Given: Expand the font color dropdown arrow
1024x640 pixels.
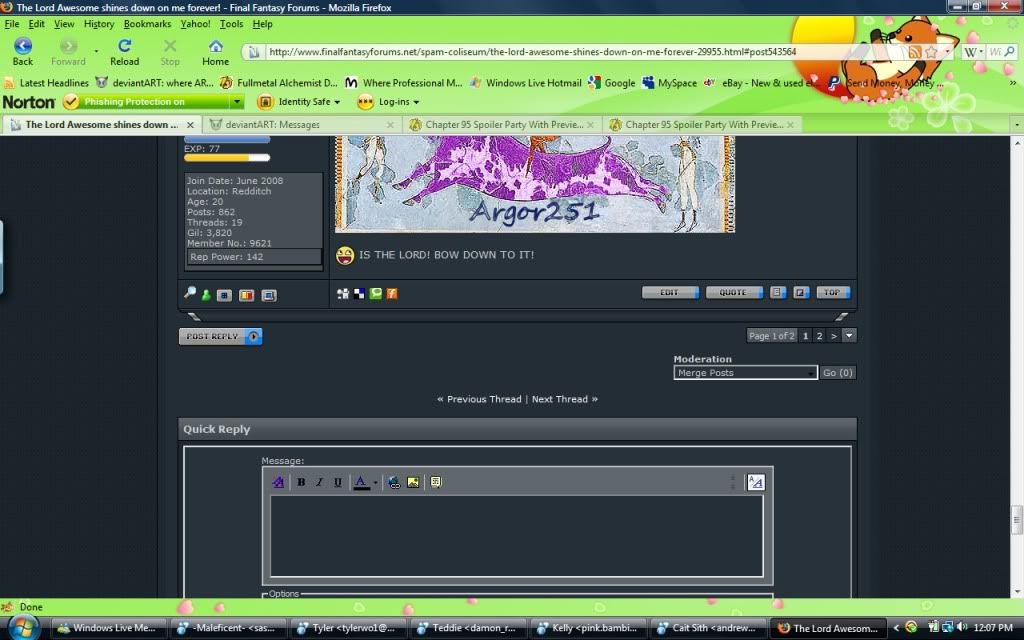Looking at the screenshot, I should pyautogui.click(x=375, y=482).
